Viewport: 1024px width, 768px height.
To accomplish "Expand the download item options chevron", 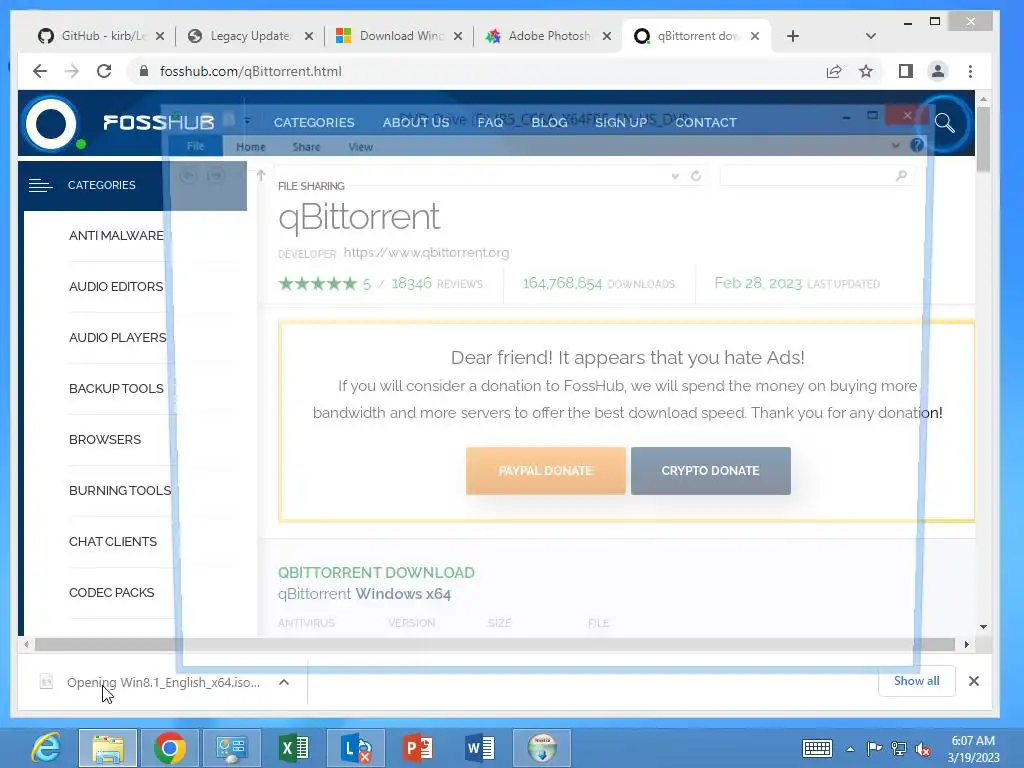I will tap(284, 682).
